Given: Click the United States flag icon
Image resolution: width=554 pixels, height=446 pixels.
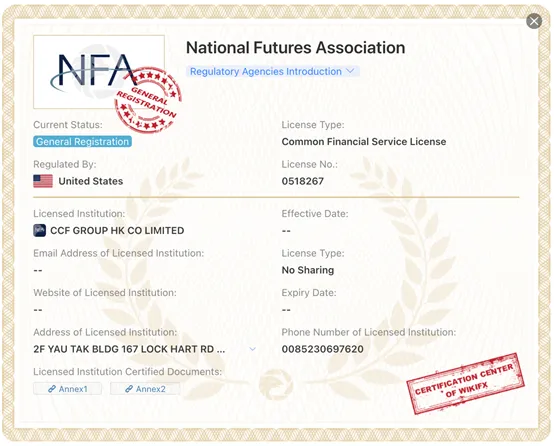Looking at the screenshot, I should [43, 181].
